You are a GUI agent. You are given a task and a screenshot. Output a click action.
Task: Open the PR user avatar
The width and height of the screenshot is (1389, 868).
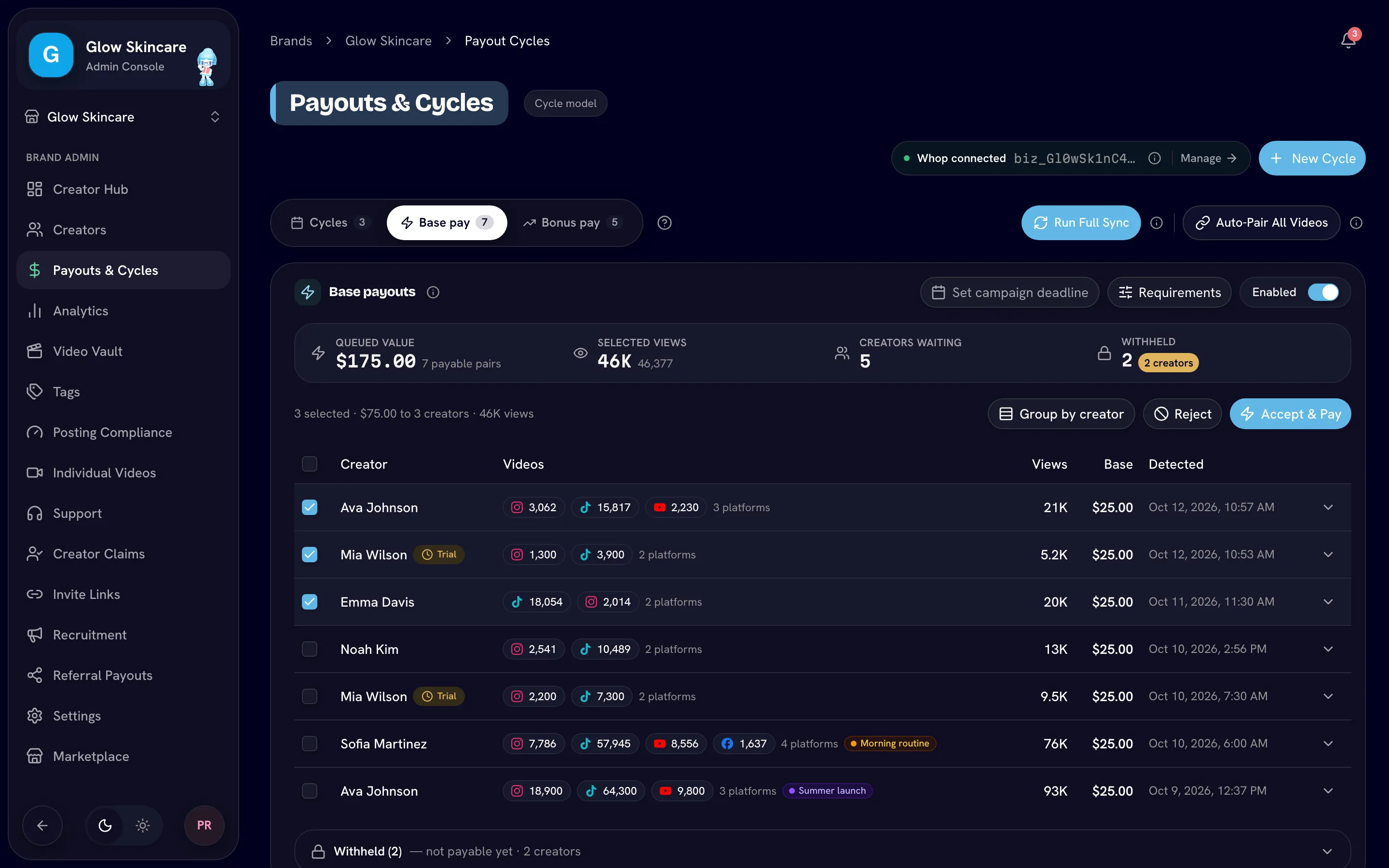tap(204, 826)
